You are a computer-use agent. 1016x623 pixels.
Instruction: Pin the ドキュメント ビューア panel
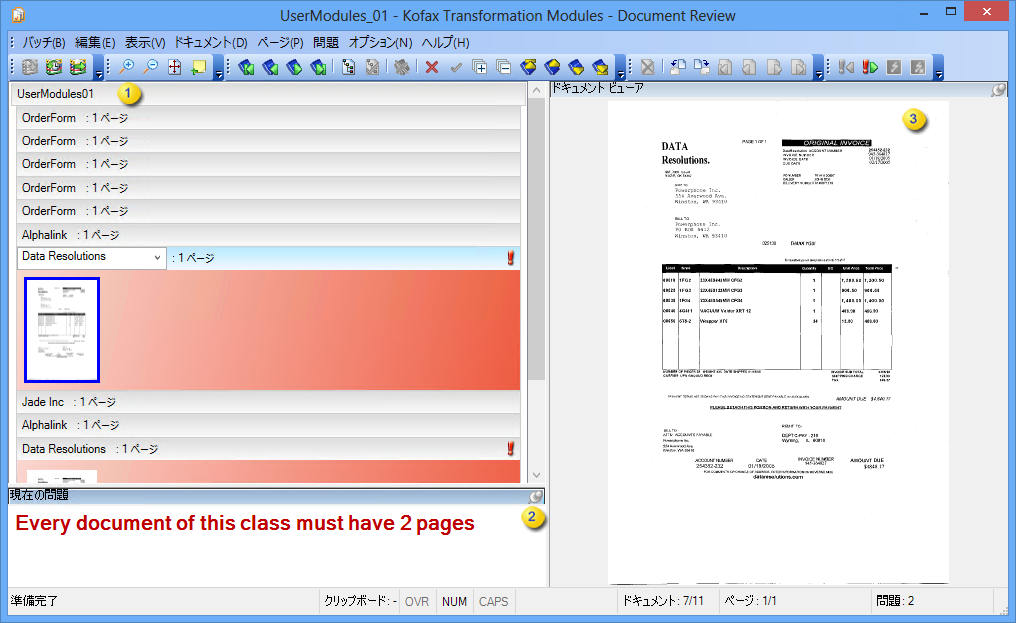coord(998,89)
